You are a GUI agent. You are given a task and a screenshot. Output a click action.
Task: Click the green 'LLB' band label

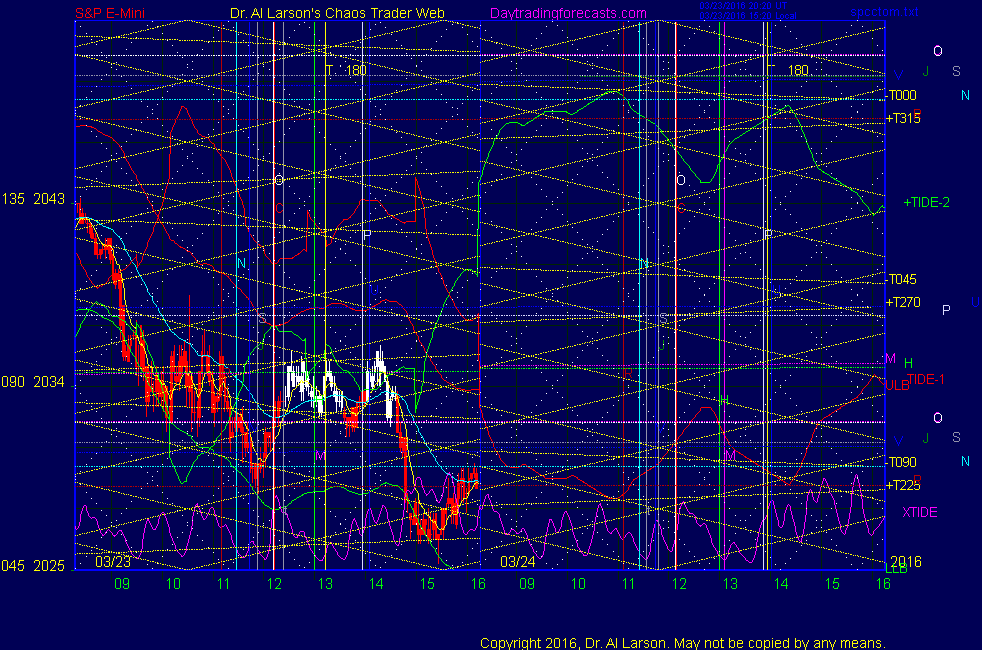coord(896,569)
